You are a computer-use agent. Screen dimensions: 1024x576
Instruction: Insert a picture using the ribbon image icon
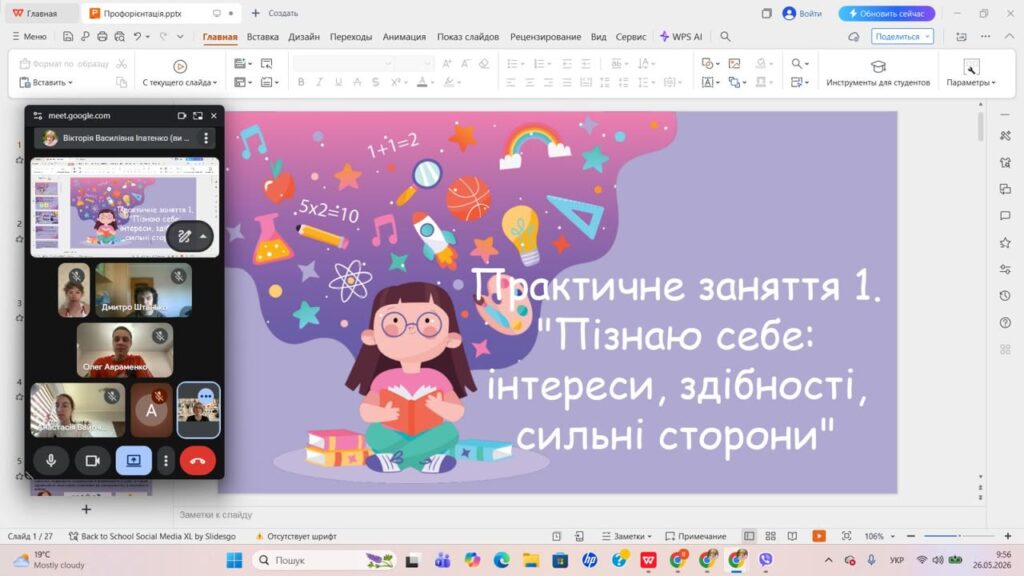pos(735,63)
